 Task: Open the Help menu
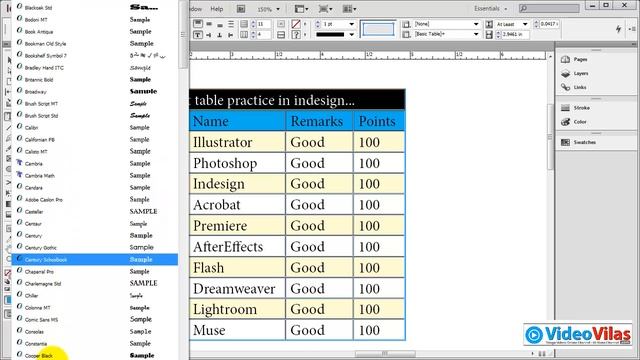coord(217,9)
